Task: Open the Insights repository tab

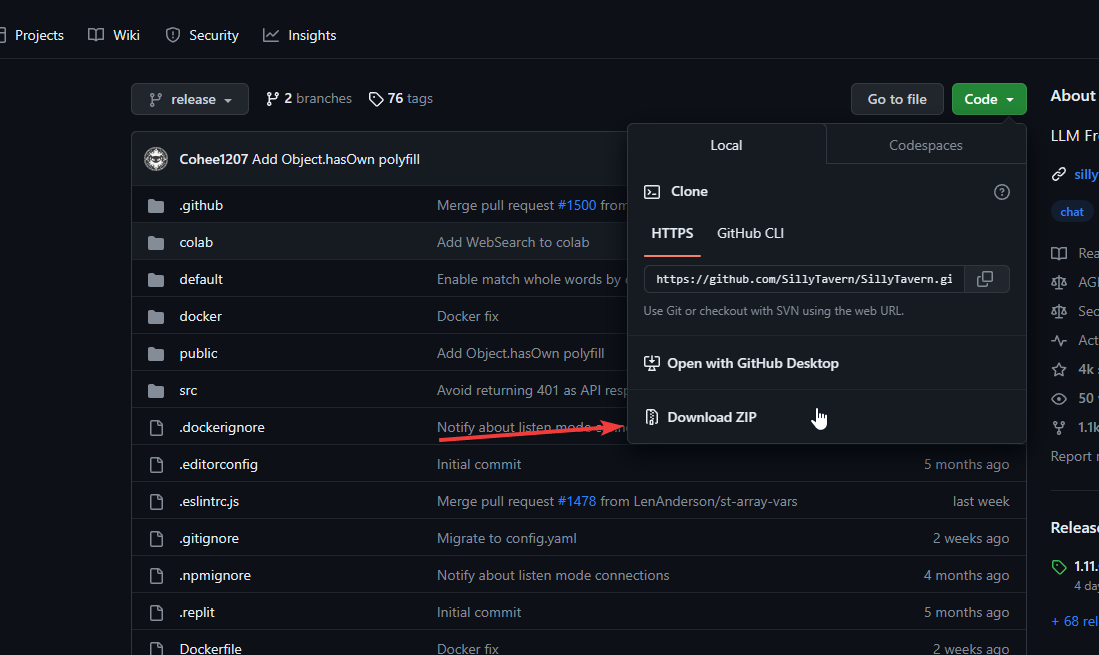Action: point(300,35)
